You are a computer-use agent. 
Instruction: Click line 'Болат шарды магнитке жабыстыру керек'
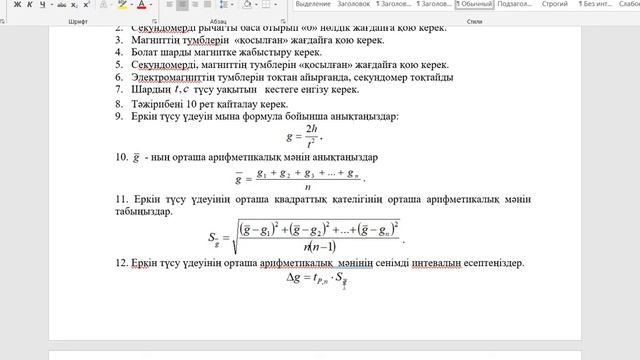pyautogui.click(x=227, y=52)
